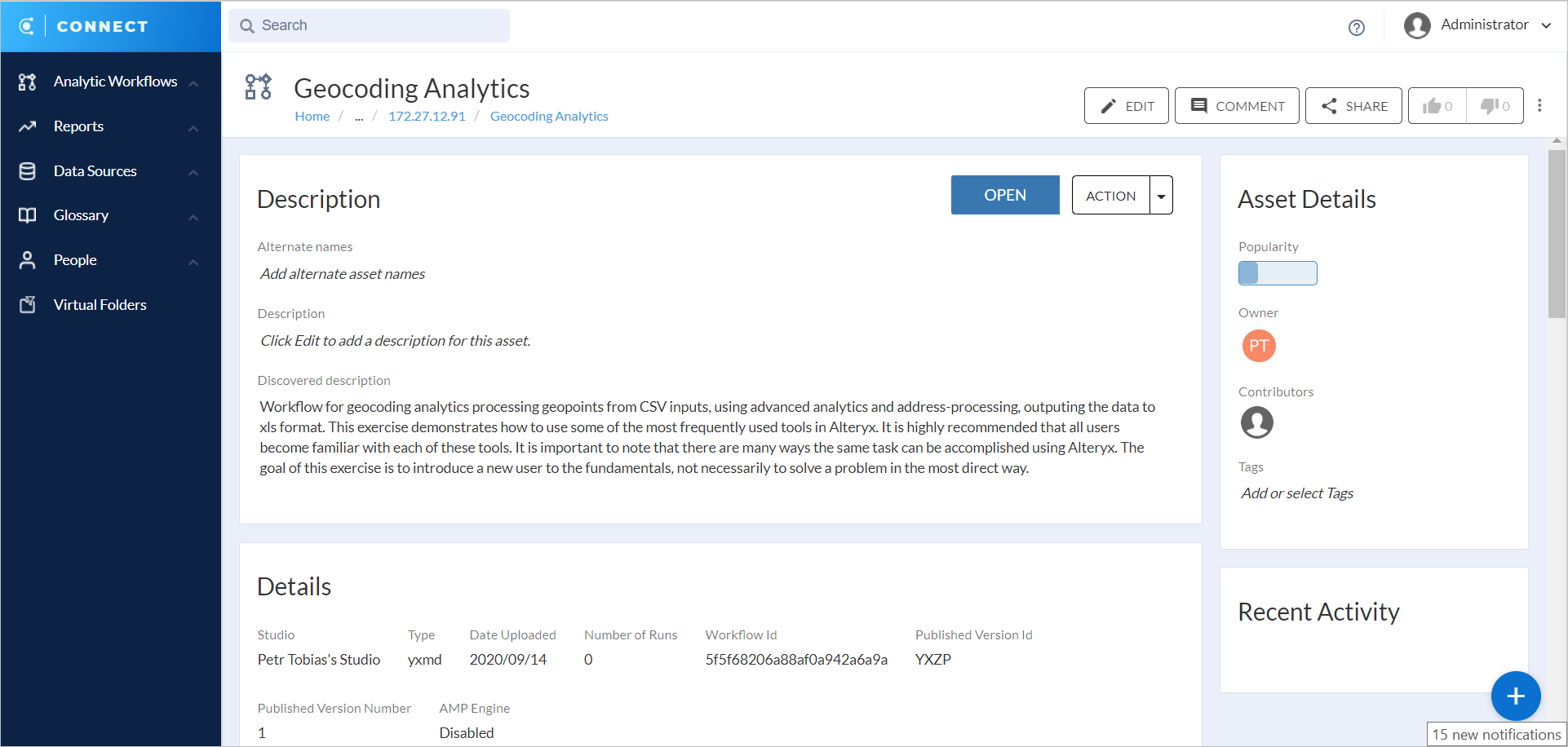Click the PT owner avatar
The width and height of the screenshot is (1568, 747).
1258,346
